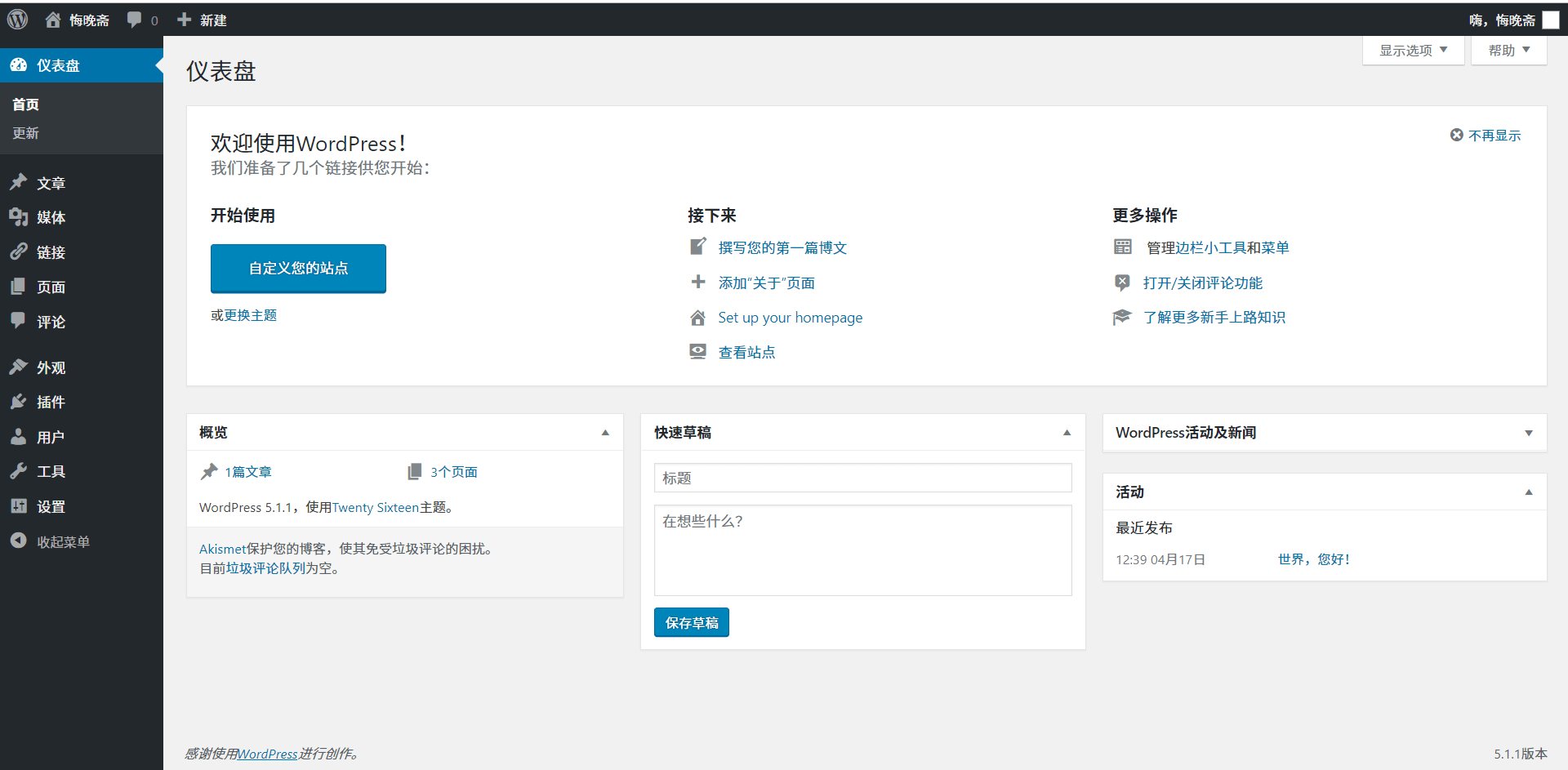The image size is (1568, 770).
Task: Open the 1篇文章 count link
Action: [248, 472]
